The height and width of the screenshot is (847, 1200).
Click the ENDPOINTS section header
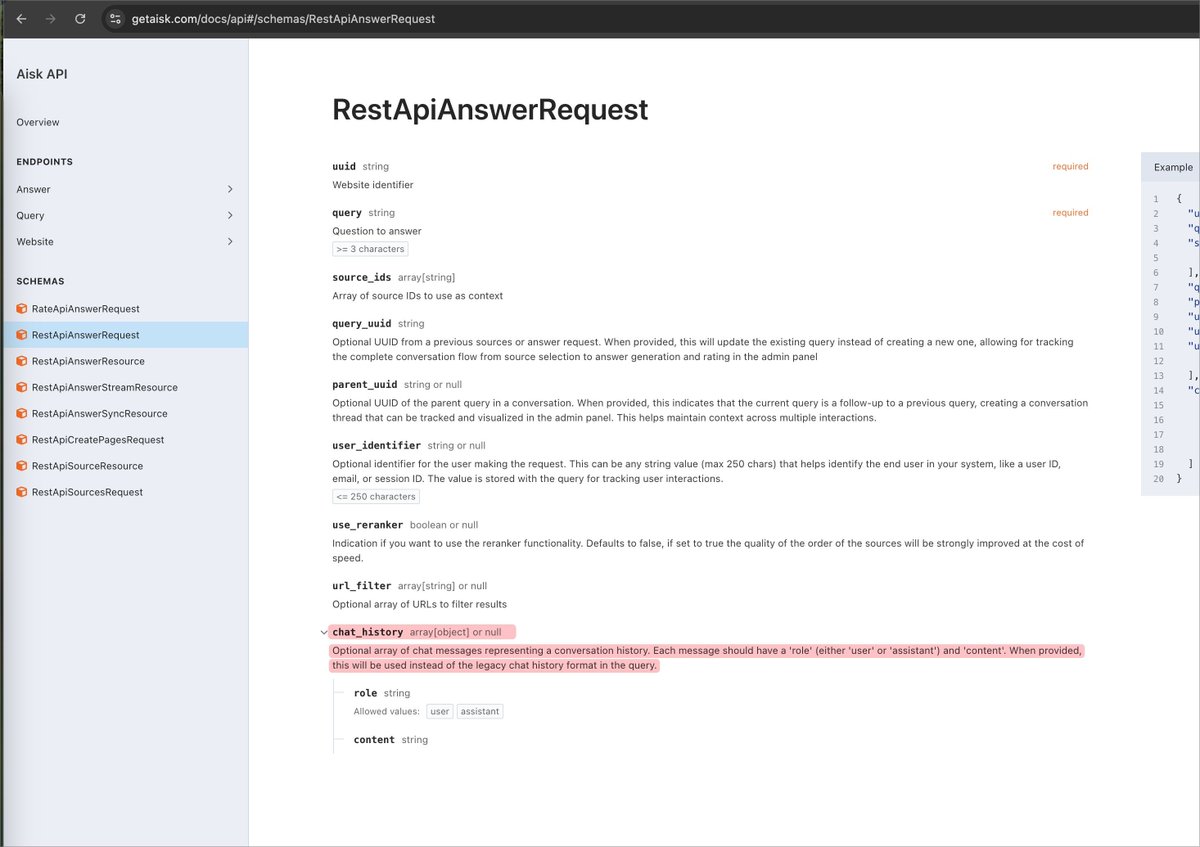(44, 162)
